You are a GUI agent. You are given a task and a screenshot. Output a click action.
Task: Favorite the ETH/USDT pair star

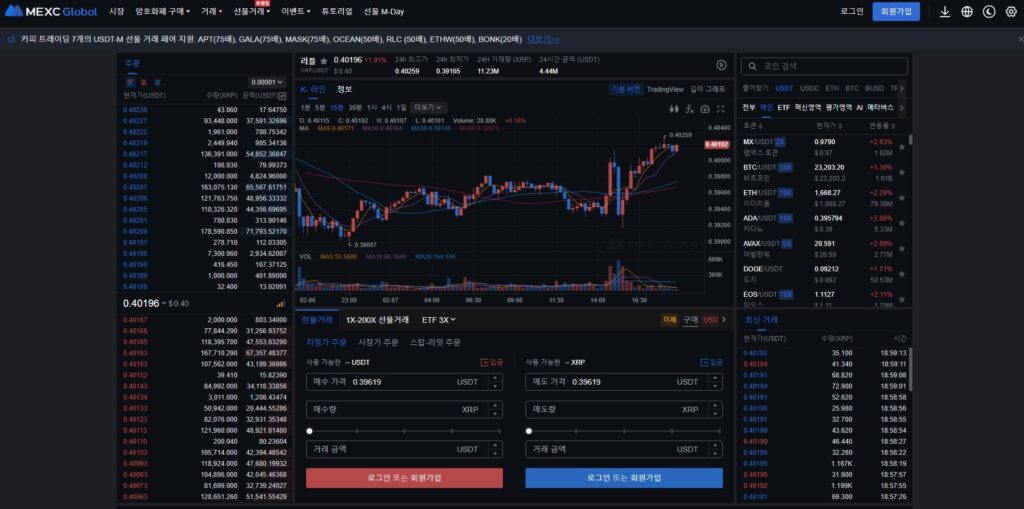902,198
